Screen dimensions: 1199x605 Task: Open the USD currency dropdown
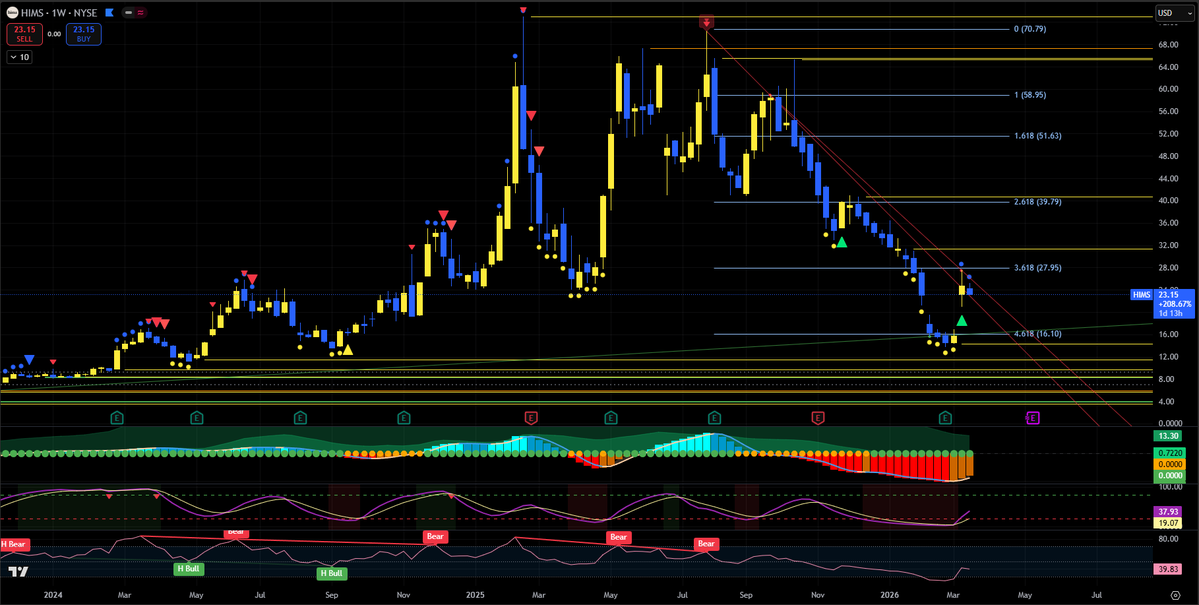(1174, 12)
